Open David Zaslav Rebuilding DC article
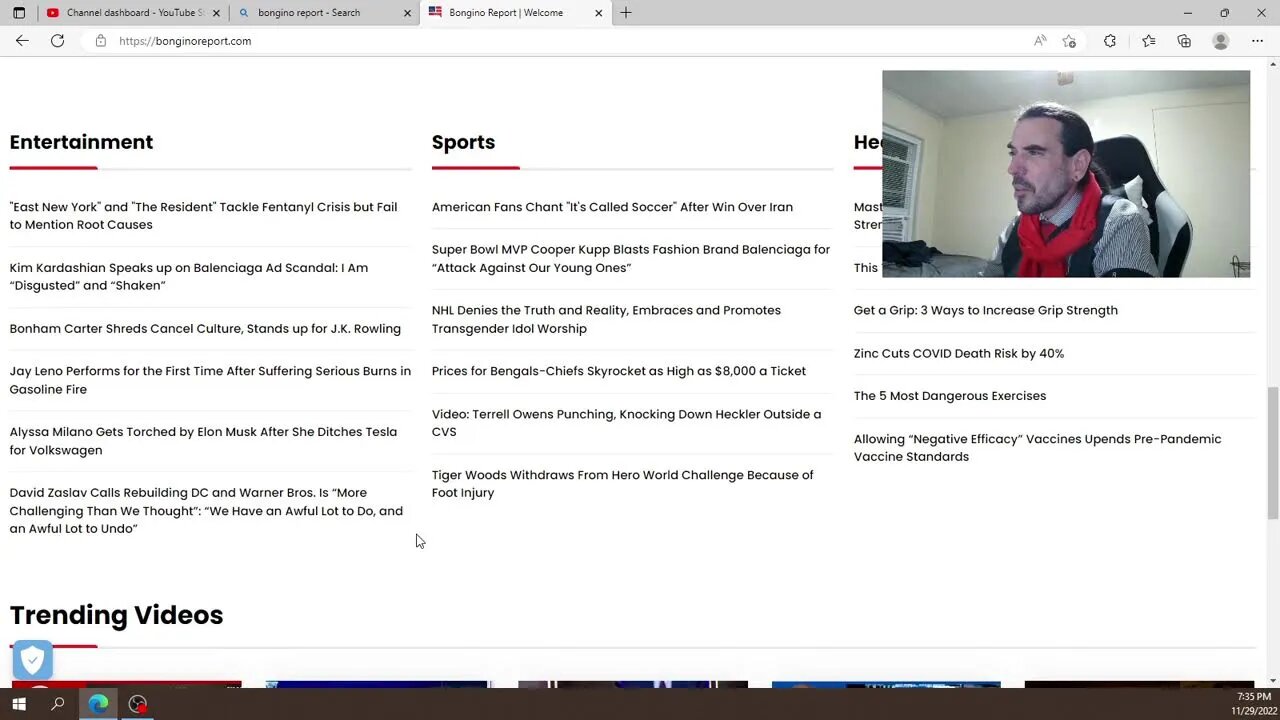This screenshot has width=1280, height=720. (206, 511)
